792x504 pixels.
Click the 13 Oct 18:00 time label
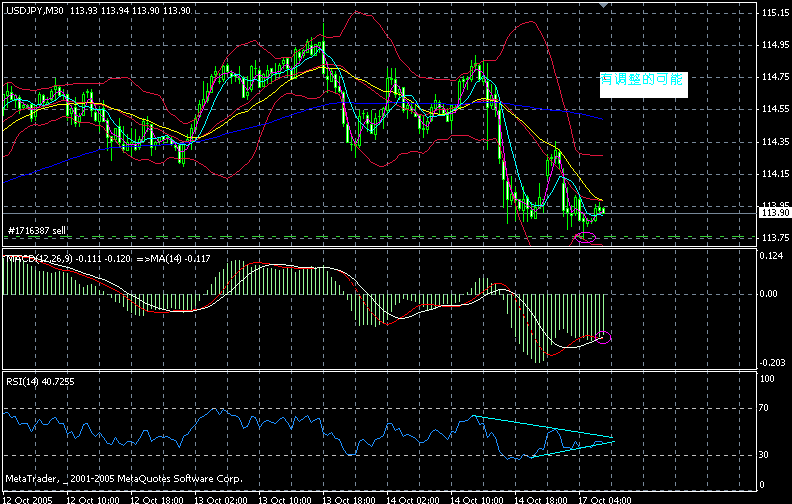coord(349,500)
